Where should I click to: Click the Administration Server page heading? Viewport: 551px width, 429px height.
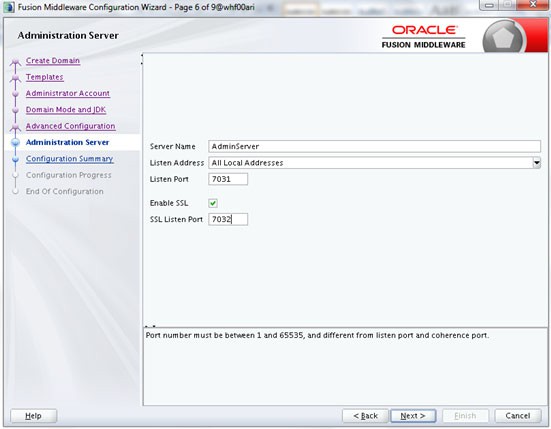point(68,35)
